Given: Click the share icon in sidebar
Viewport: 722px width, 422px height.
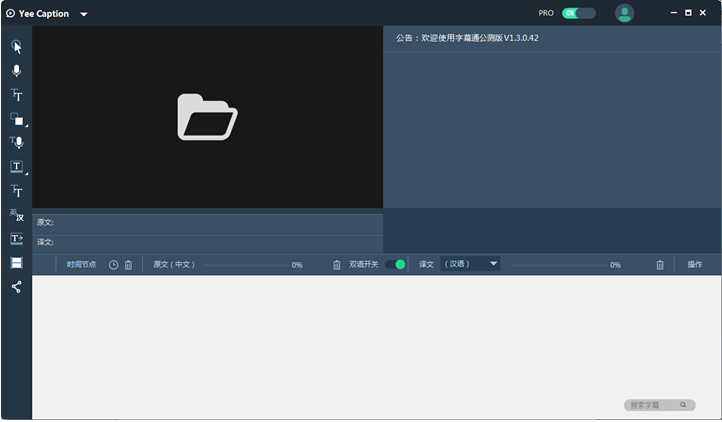Looking at the screenshot, I should click(x=17, y=287).
